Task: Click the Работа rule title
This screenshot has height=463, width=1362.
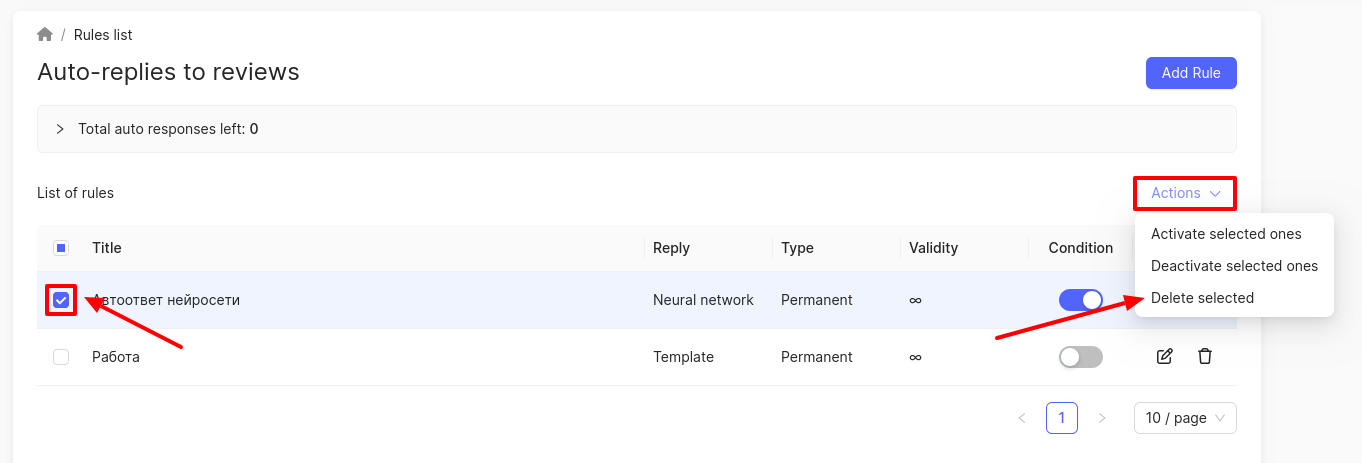Action: pos(116,357)
